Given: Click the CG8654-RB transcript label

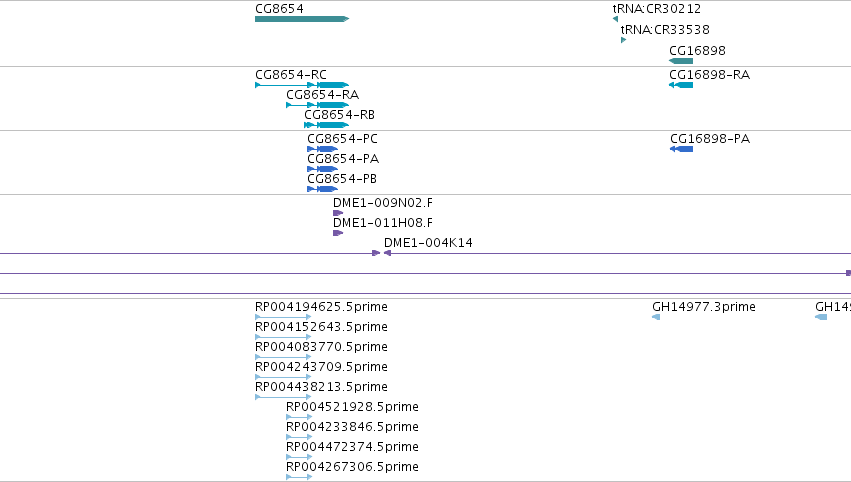Looking at the screenshot, I should 339,115.
